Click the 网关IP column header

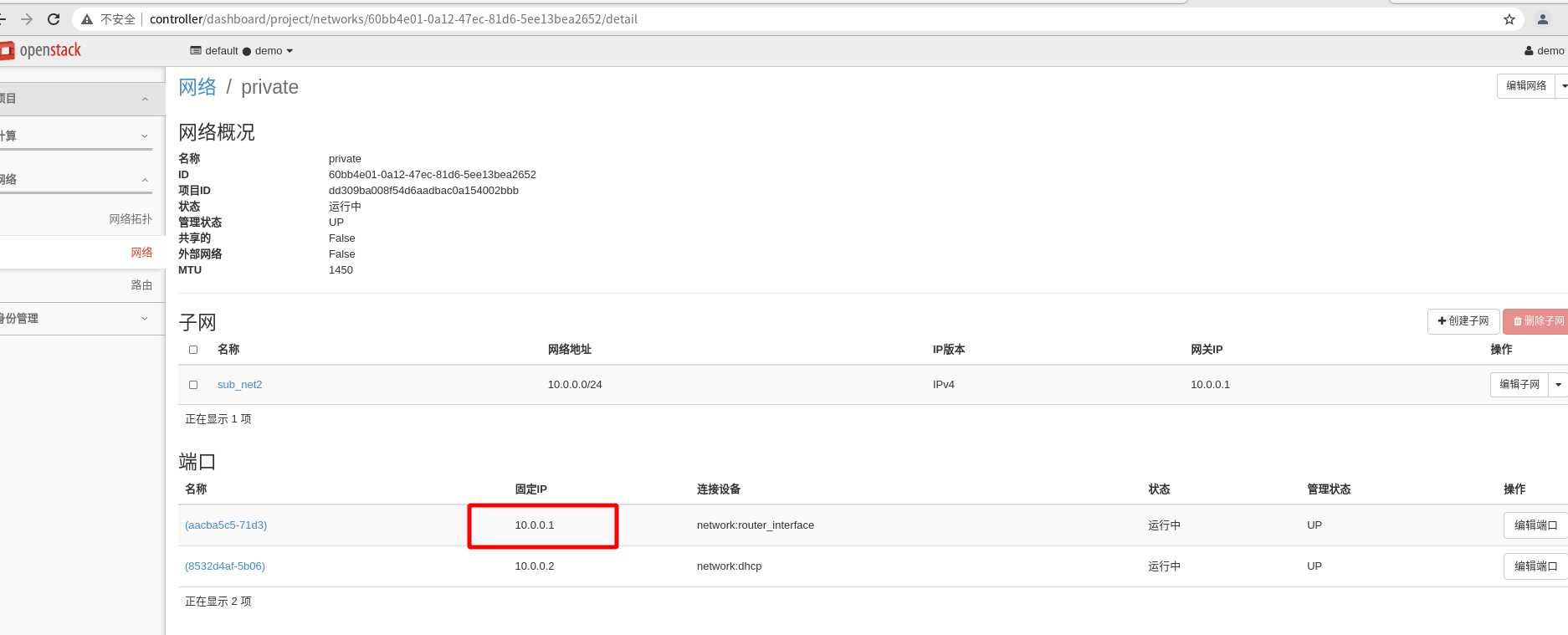coord(1207,350)
